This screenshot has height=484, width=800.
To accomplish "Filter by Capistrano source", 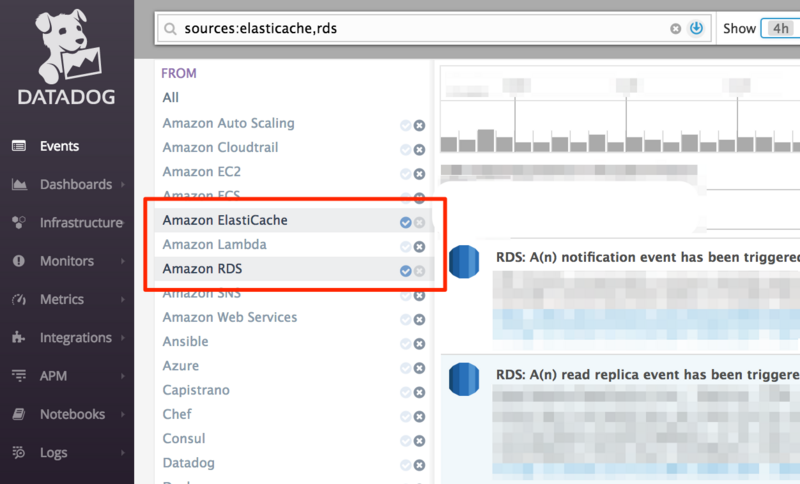I will [x=196, y=390].
